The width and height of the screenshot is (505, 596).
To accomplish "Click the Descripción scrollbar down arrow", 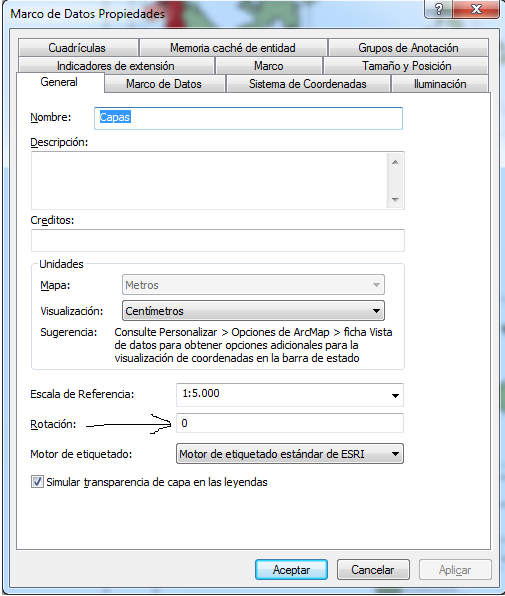I will click(395, 200).
